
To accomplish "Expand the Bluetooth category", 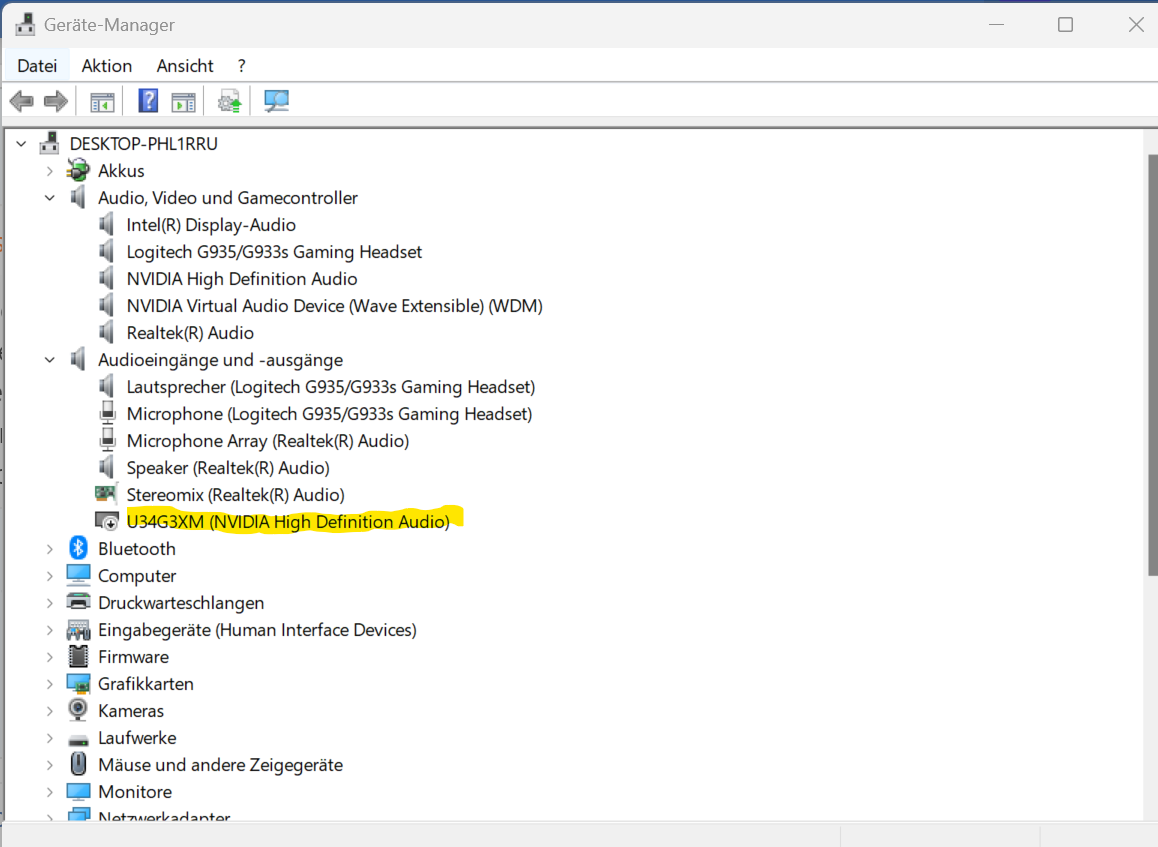I will tap(49, 549).
